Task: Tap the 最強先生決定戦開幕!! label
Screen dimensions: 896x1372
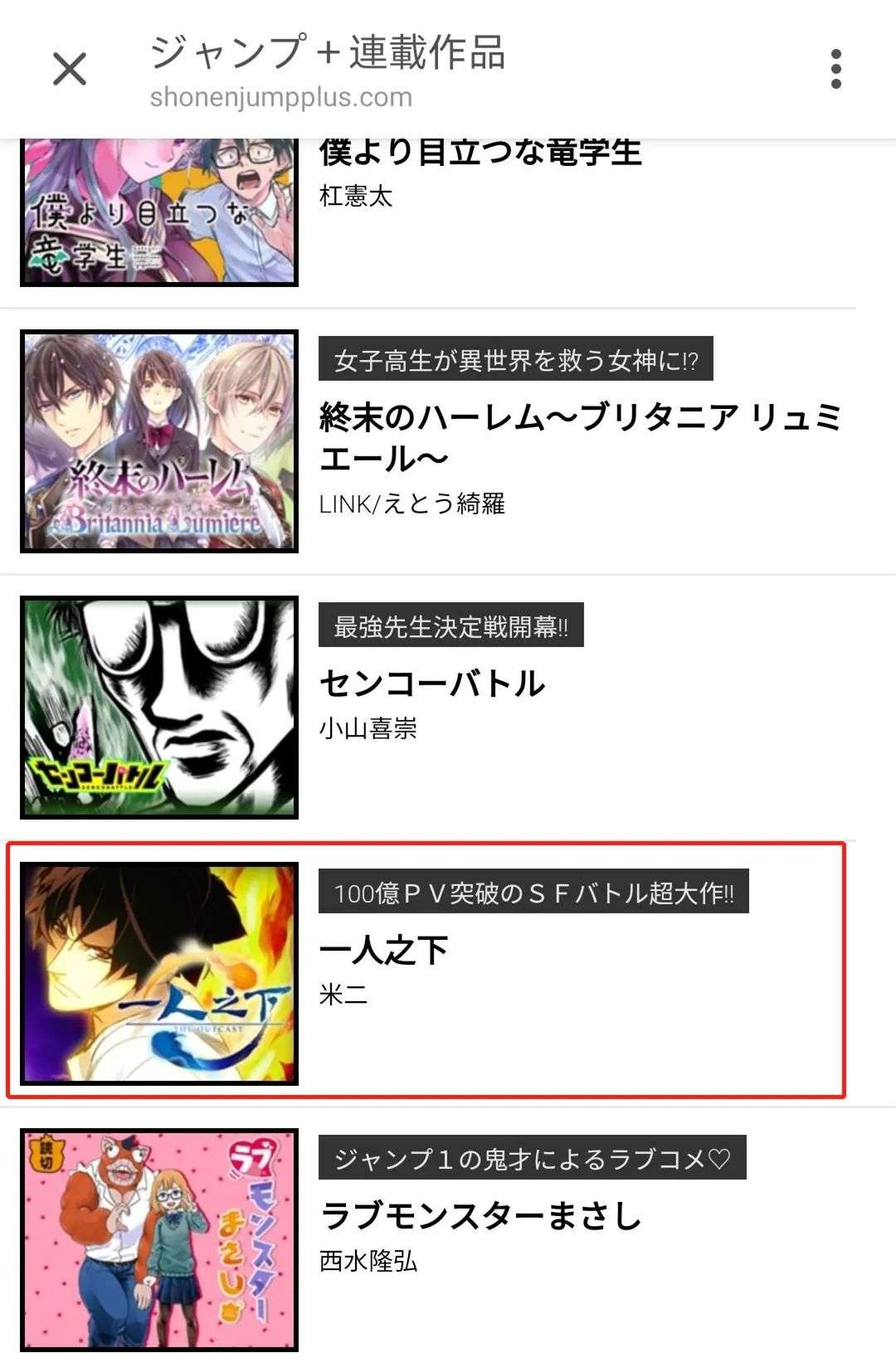Action: point(451,625)
